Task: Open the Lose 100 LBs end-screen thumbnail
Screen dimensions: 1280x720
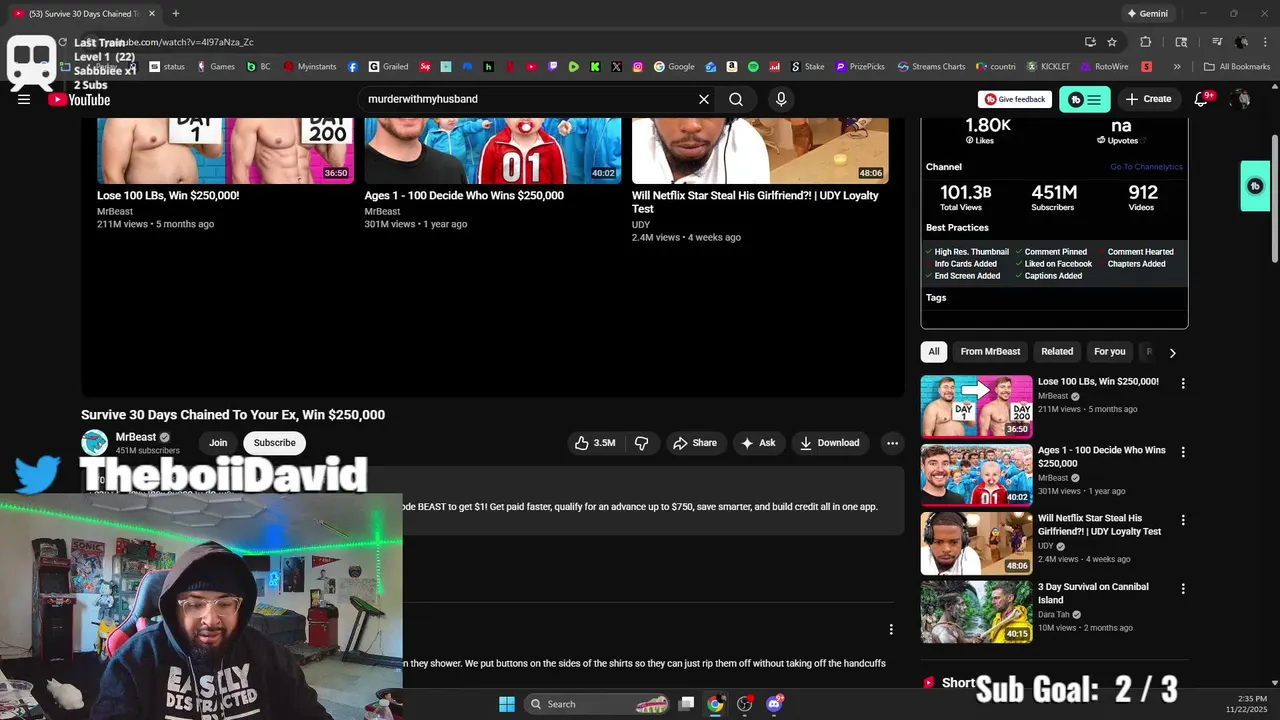Action: 225,150
